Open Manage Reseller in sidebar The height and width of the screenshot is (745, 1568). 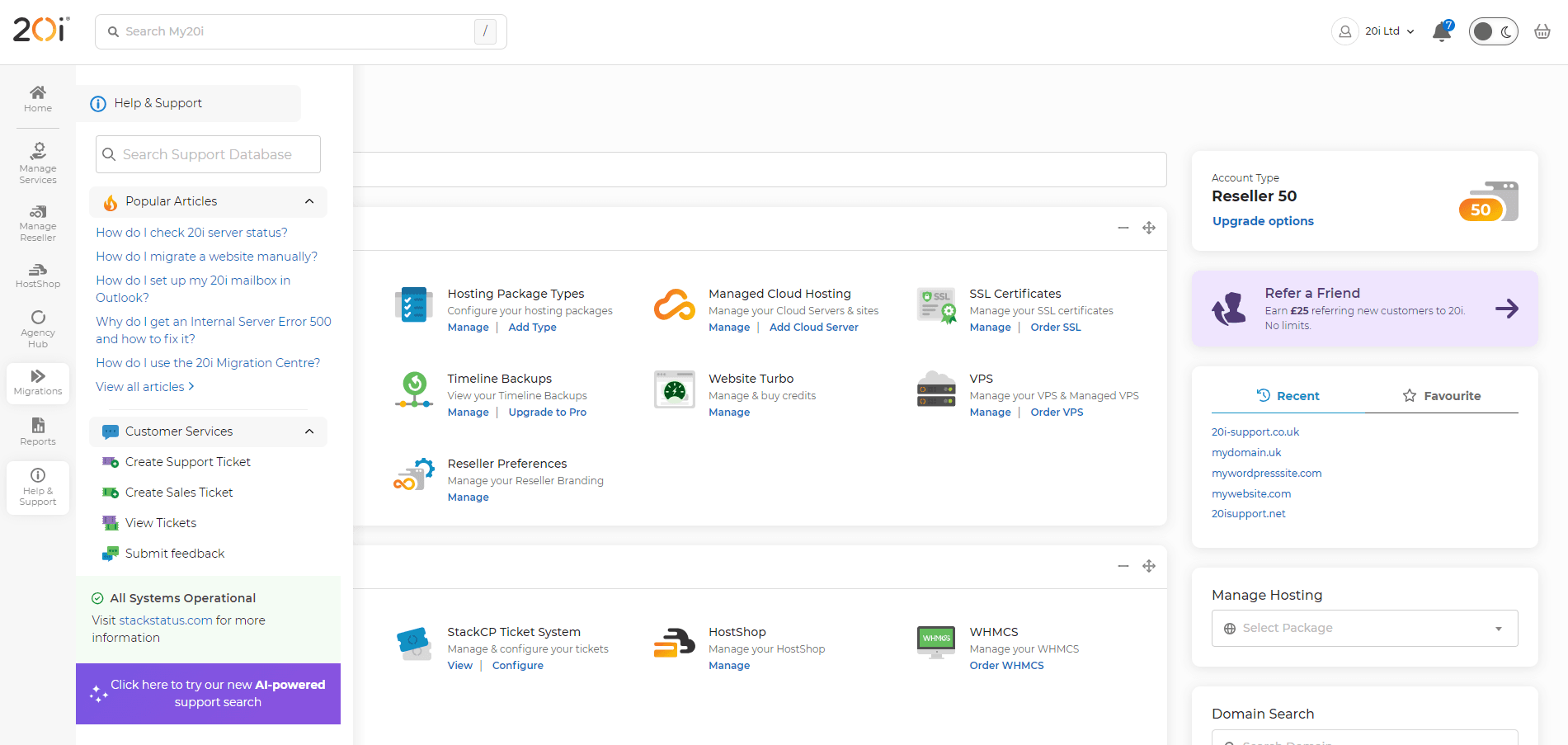pyautogui.click(x=38, y=224)
